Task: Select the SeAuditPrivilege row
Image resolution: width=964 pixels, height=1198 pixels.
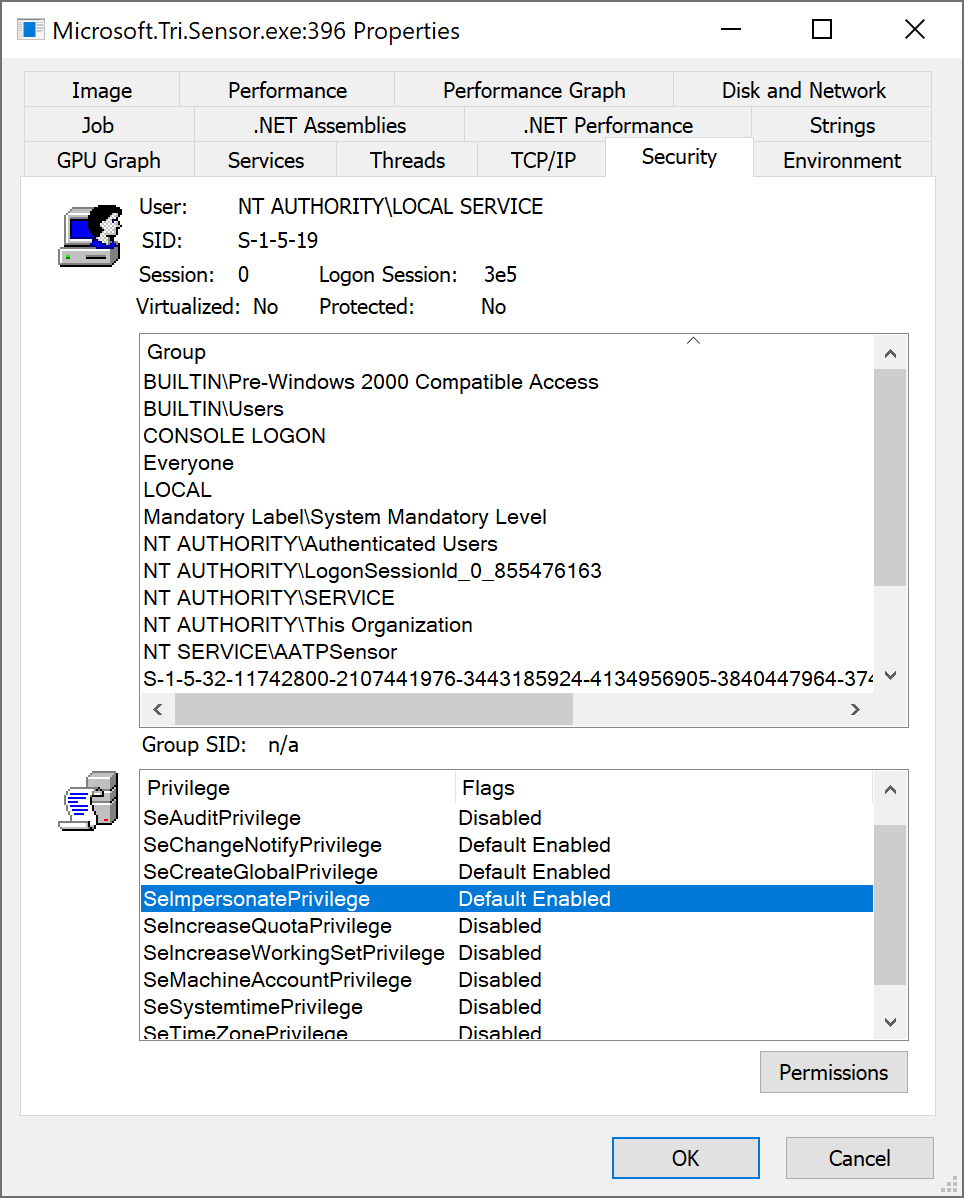Action: 222,817
